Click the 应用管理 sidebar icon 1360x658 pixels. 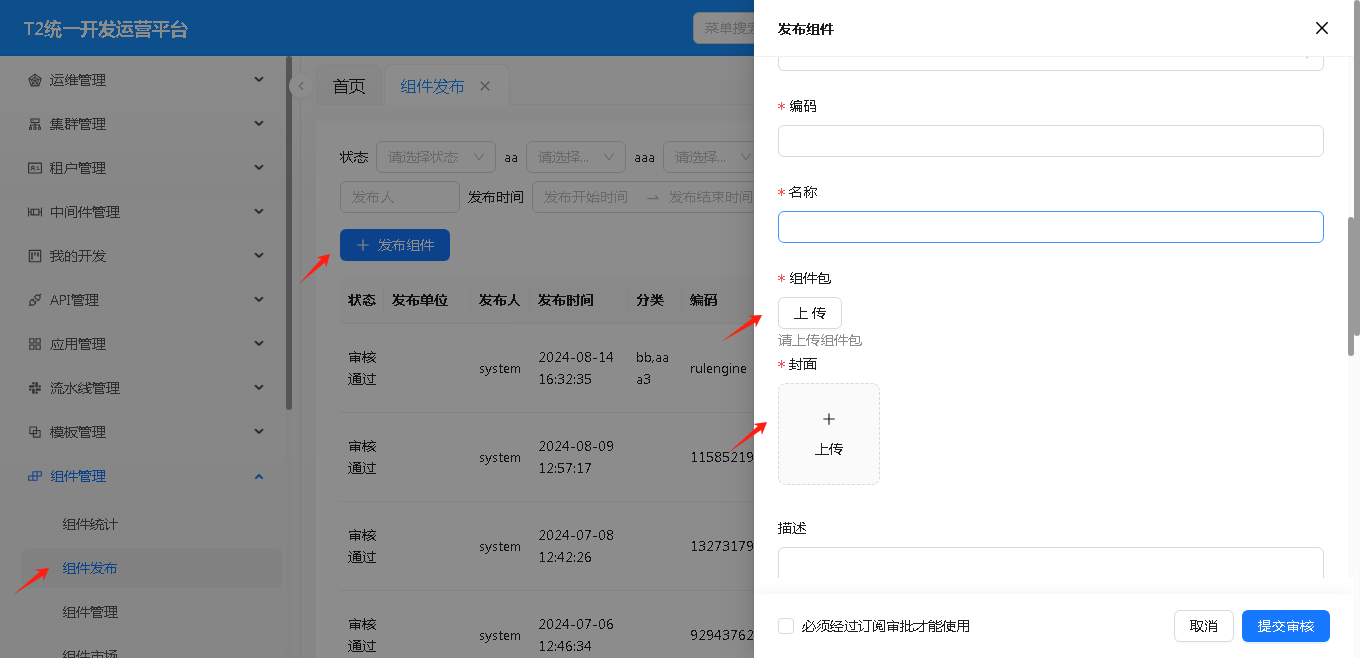[x=35, y=344]
